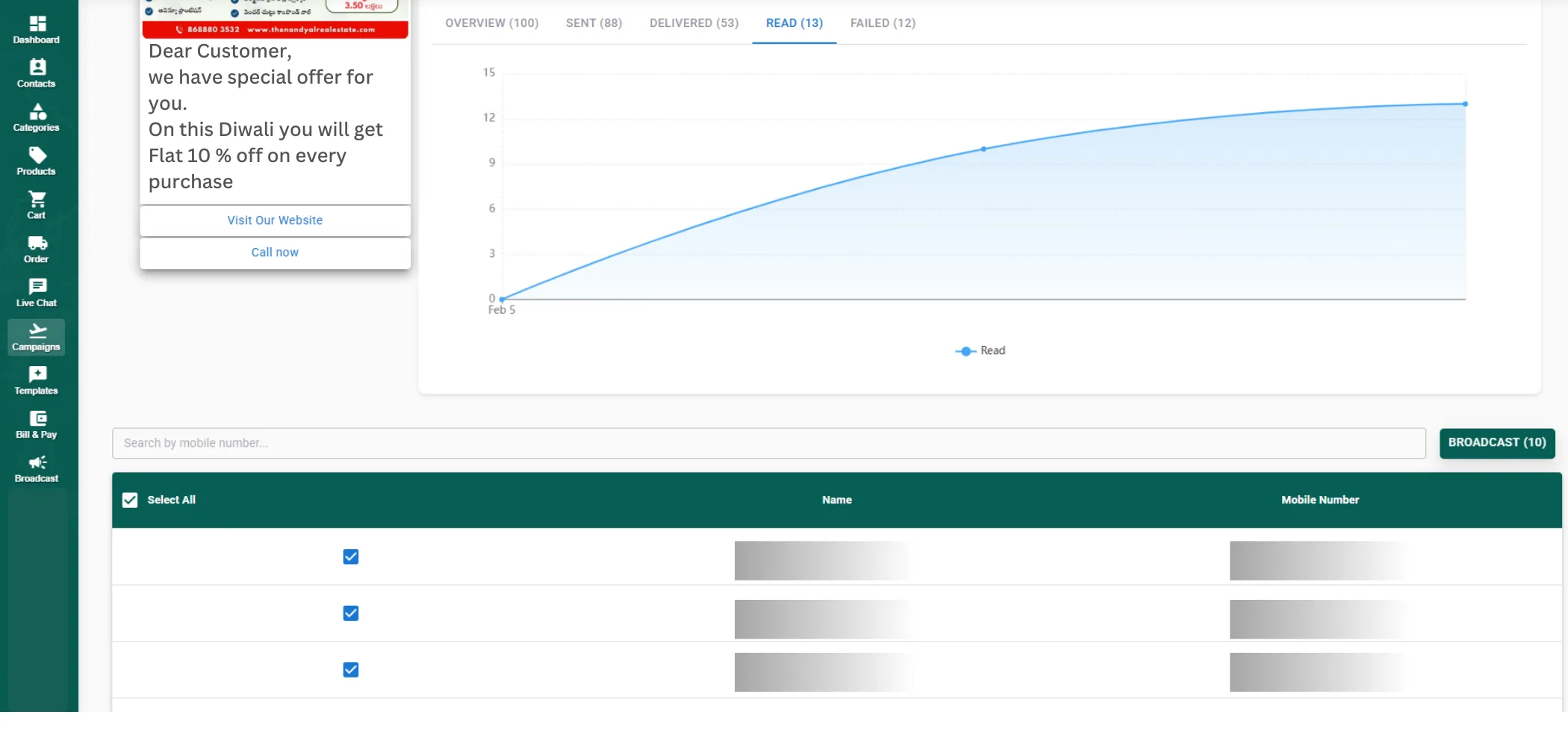The image size is (1568, 747).
Task: Click the Call now button
Action: tap(276, 252)
